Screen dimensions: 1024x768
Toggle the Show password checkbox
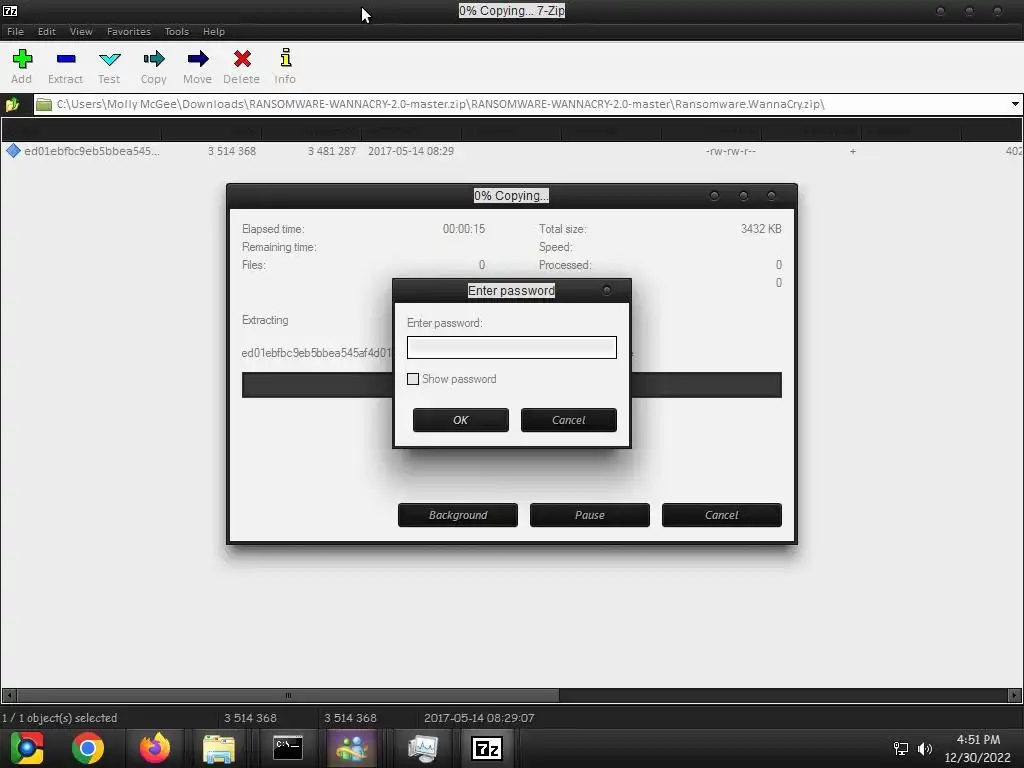click(413, 379)
